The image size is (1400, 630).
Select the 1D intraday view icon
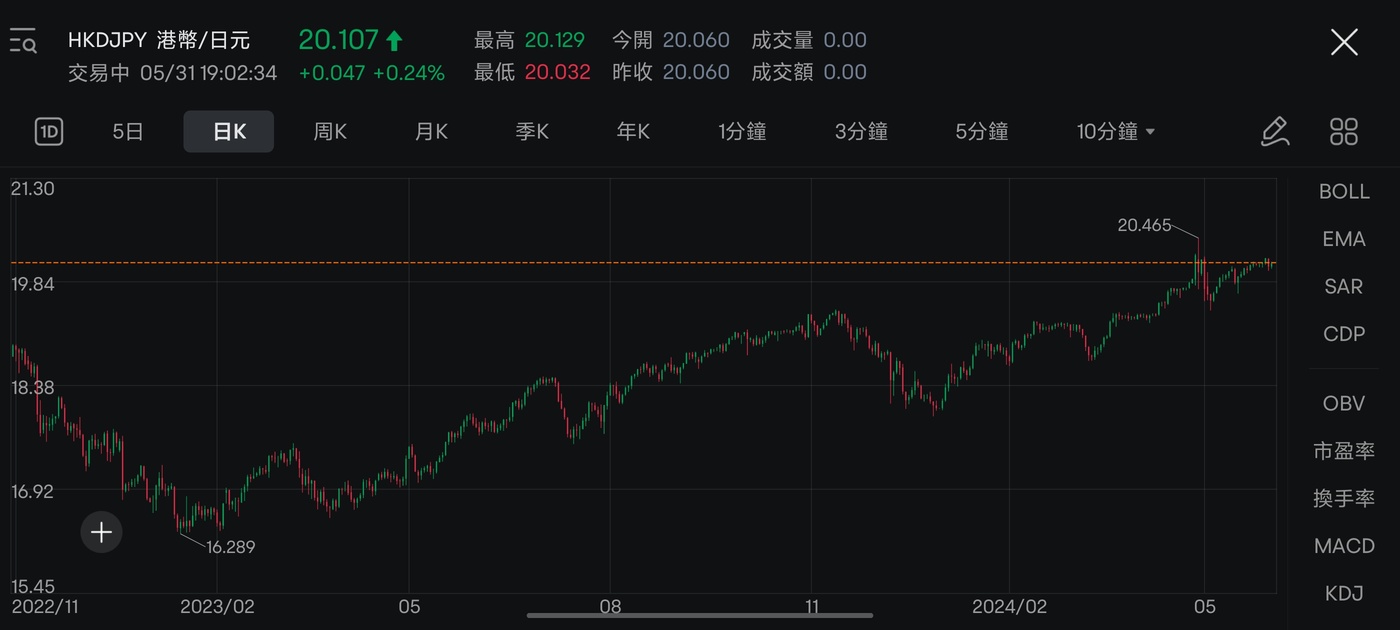[49, 131]
